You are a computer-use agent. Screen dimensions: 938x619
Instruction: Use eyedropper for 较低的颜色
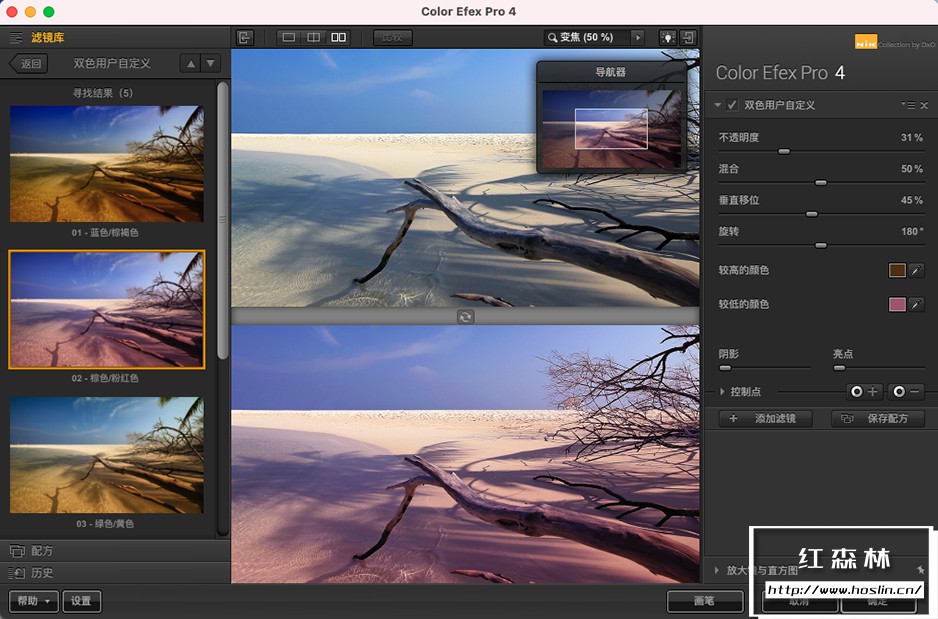pyautogui.click(x=915, y=304)
